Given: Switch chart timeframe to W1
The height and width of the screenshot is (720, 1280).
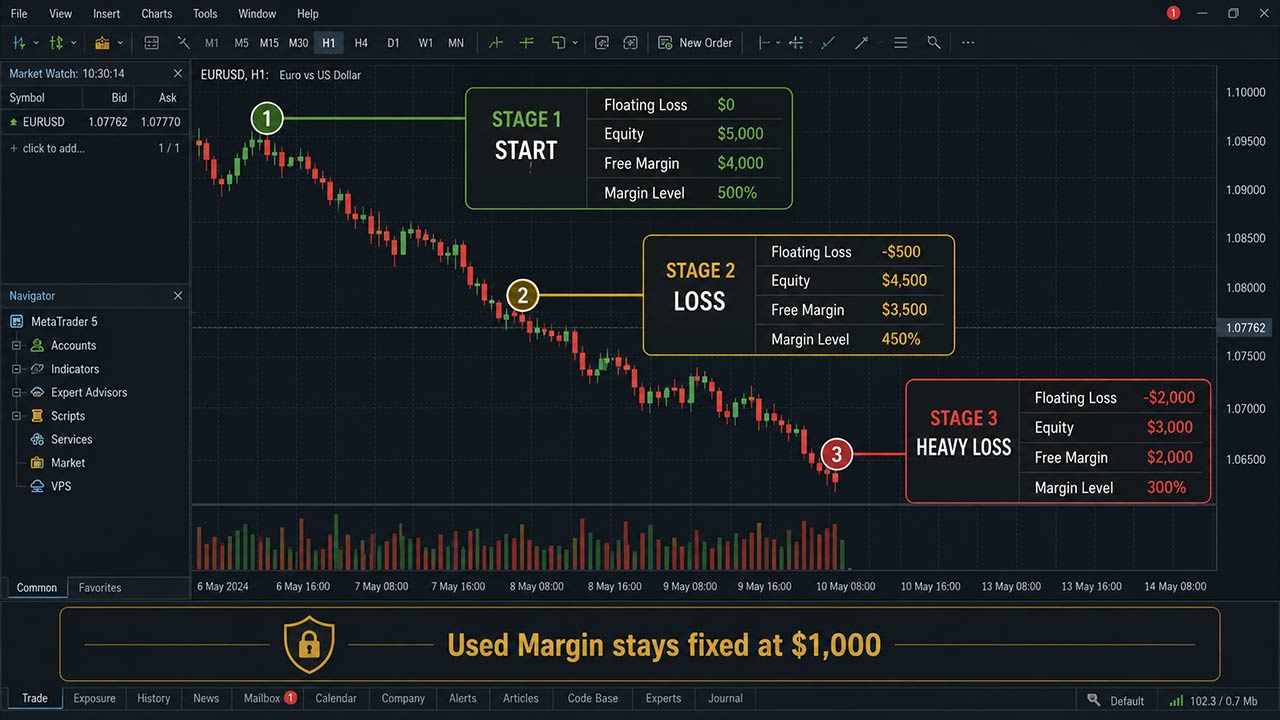Looking at the screenshot, I should coord(426,43).
